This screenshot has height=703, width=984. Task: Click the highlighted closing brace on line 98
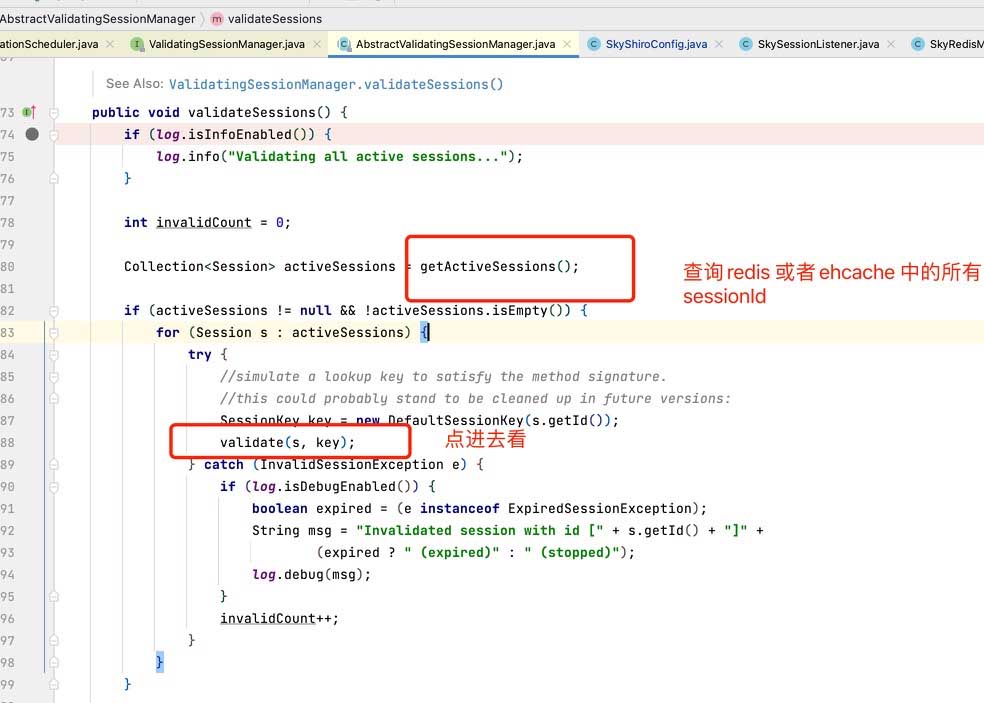click(x=159, y=662)
